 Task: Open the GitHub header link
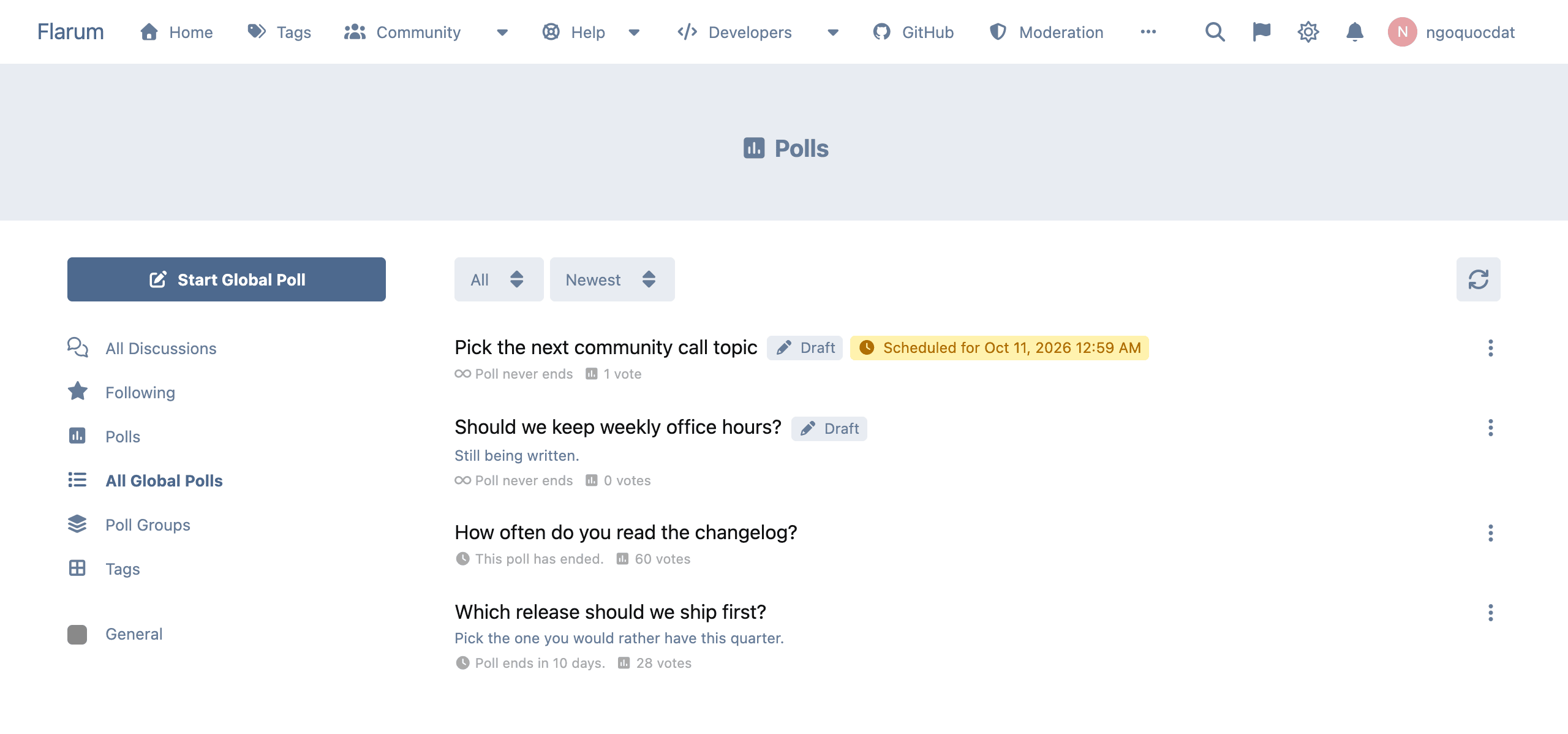pyautogui.click(x=913, y=32)
